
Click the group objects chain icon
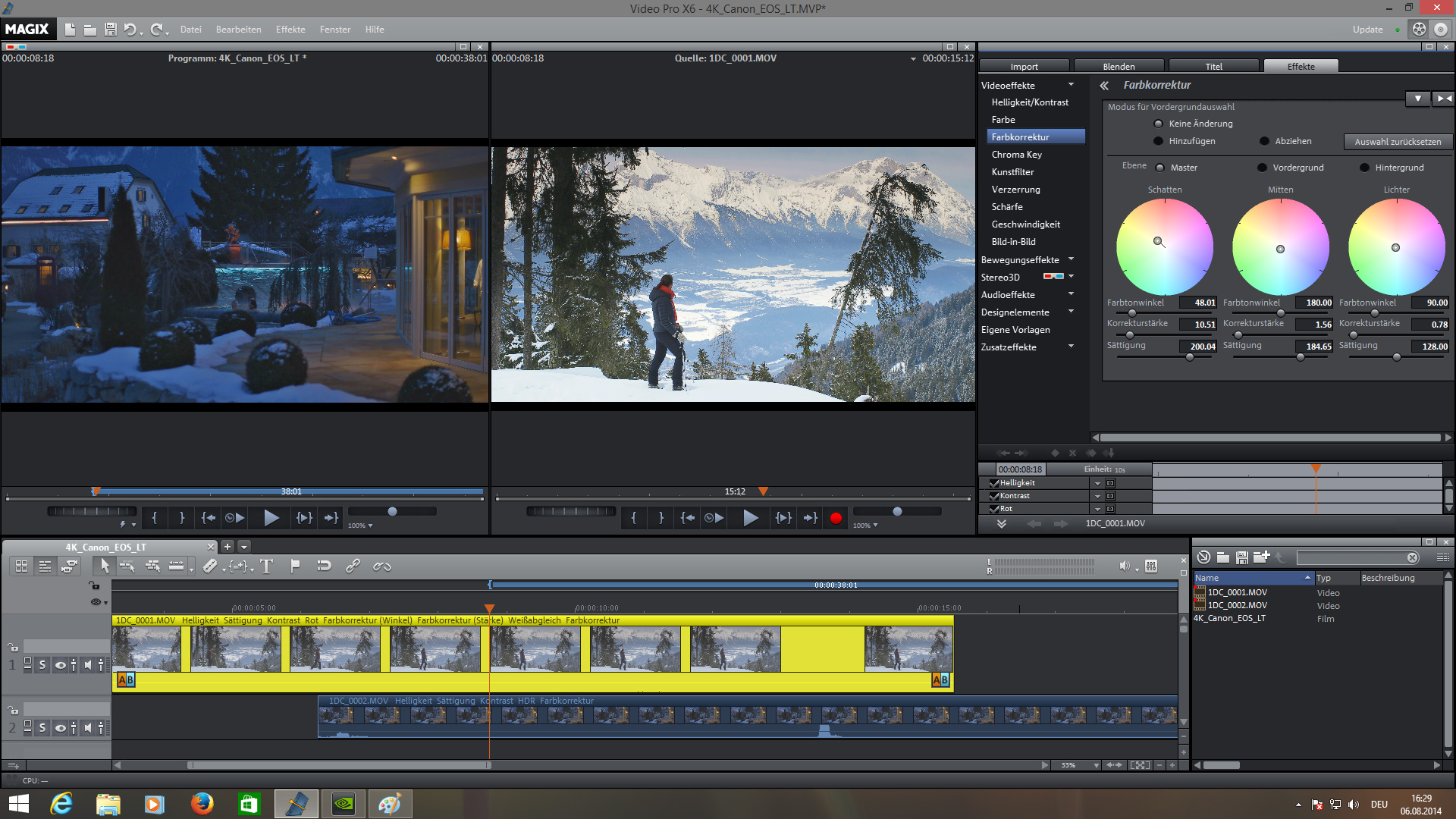tap(353, 566)
